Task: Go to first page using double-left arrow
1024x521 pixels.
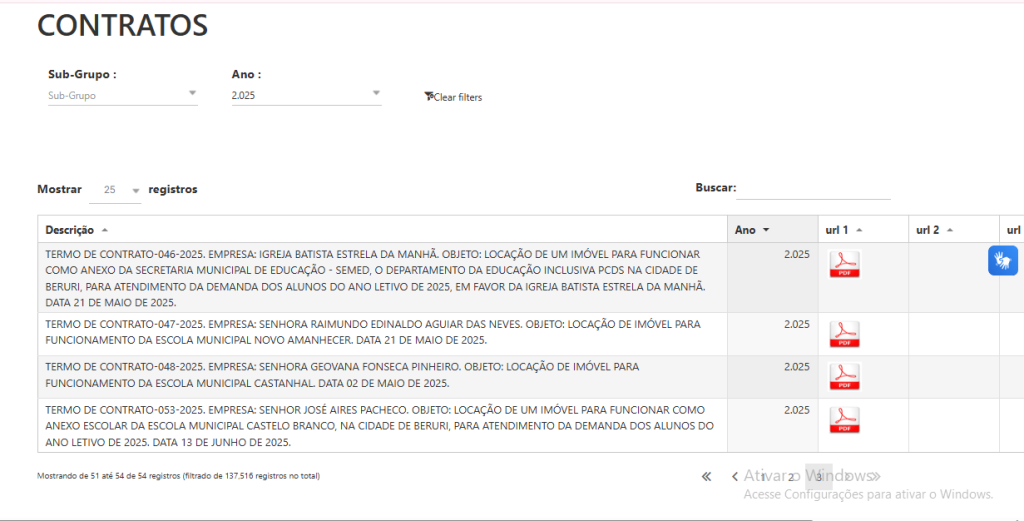Action: [706, 477]
